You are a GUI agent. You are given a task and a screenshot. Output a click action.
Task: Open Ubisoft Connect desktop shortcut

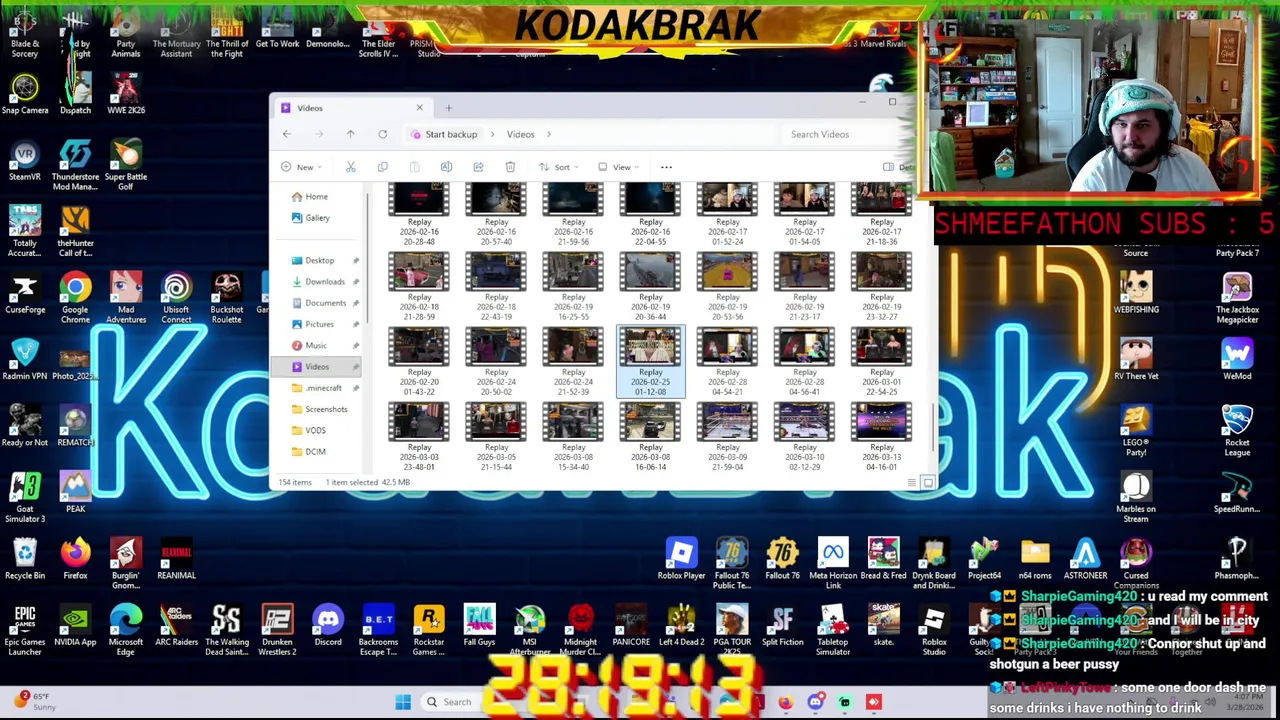coord(176,298)
